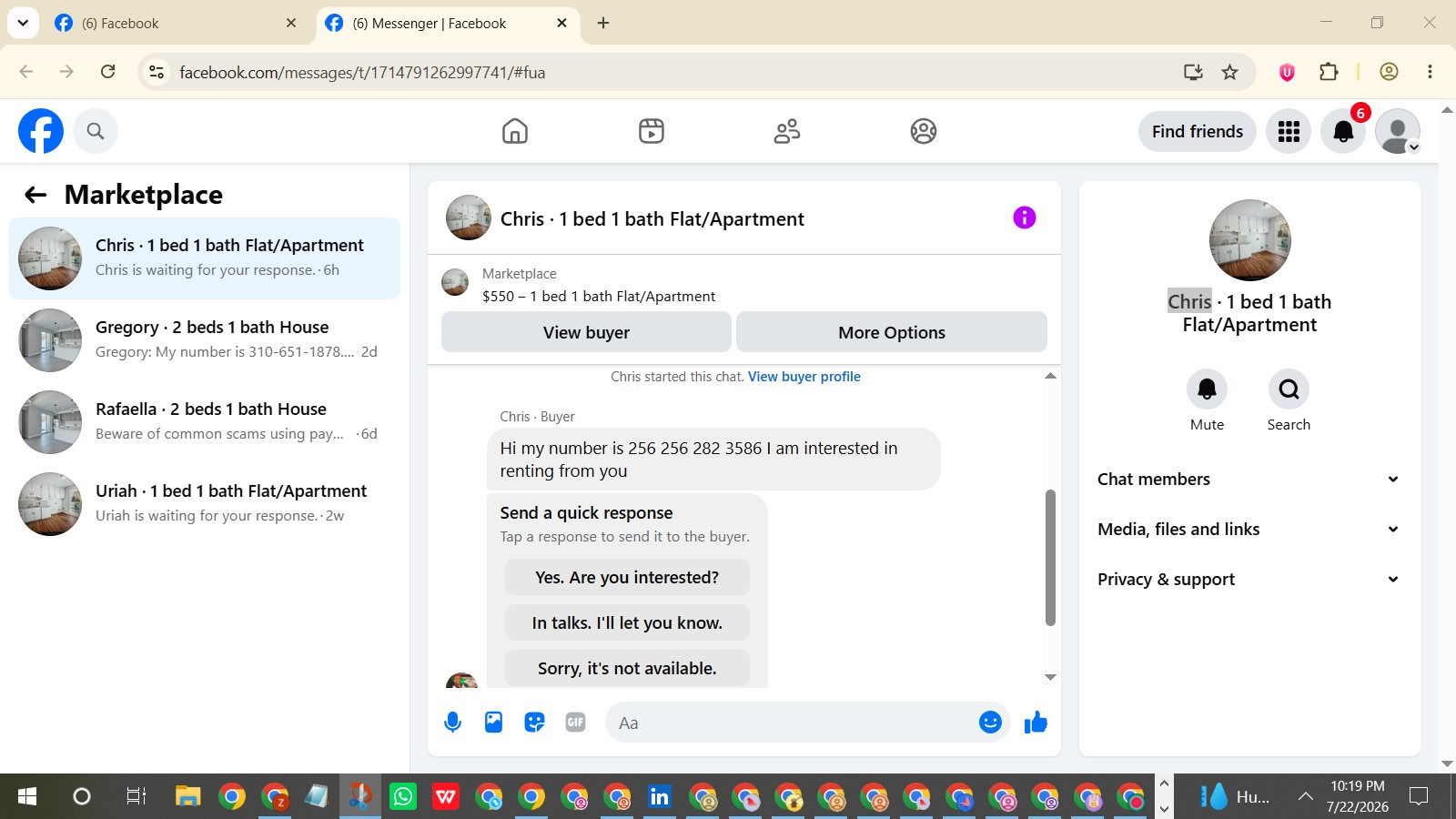Bookmark this page with star icon
Image resolution: width=1456 pixels, height=819 pixels.
click(1230, 72)
